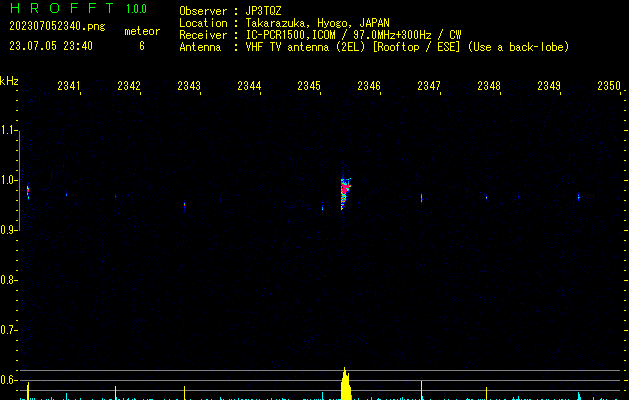Click the meteor count value 6

tap(141, 46)
